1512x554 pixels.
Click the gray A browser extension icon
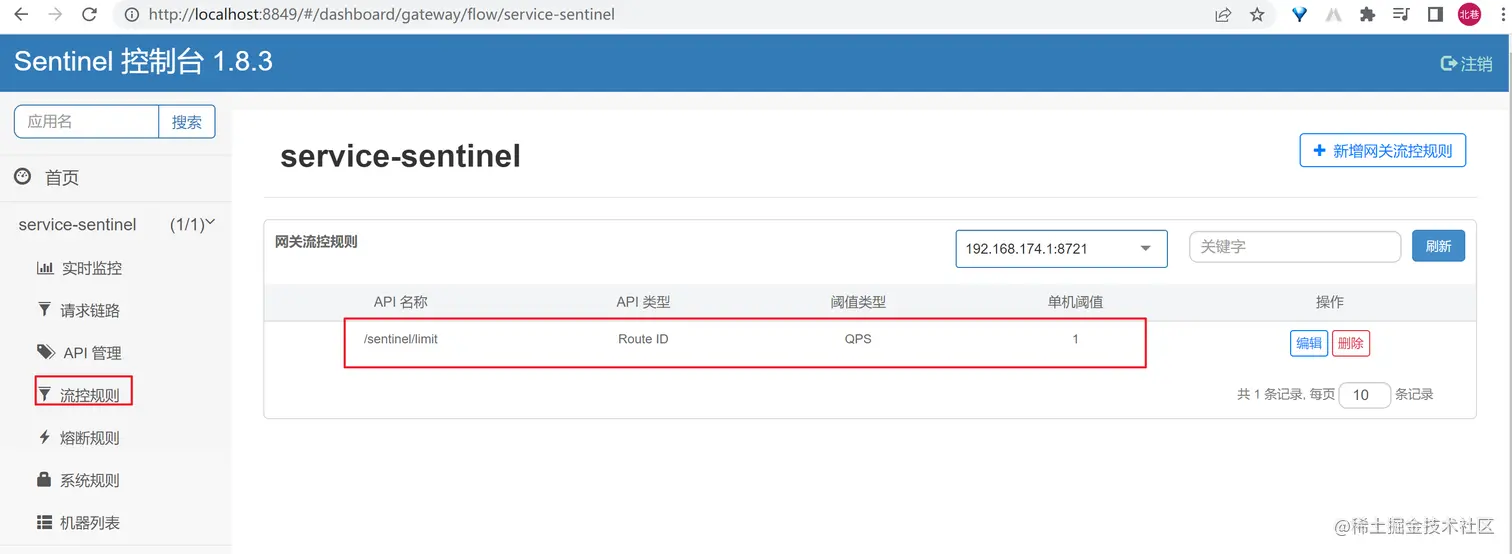pos(1333,15)
